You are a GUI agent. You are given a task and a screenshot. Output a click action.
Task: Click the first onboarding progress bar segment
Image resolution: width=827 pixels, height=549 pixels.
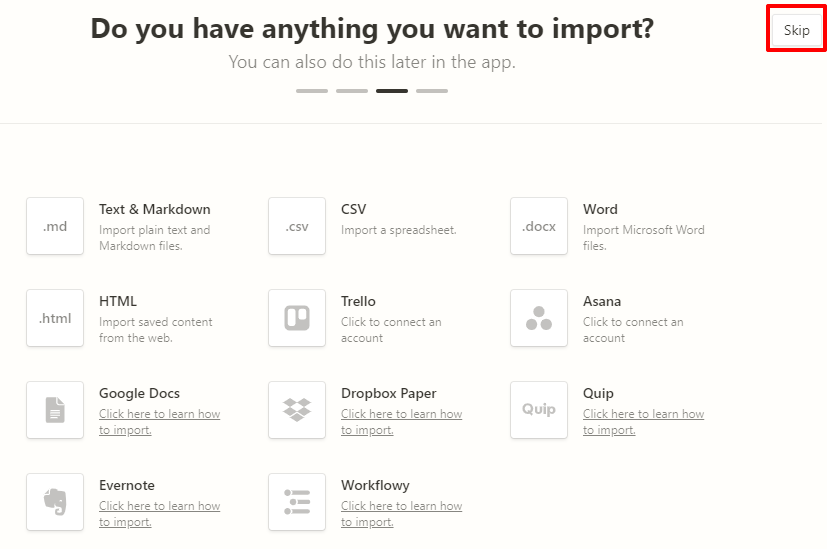(x=312, y=91)
